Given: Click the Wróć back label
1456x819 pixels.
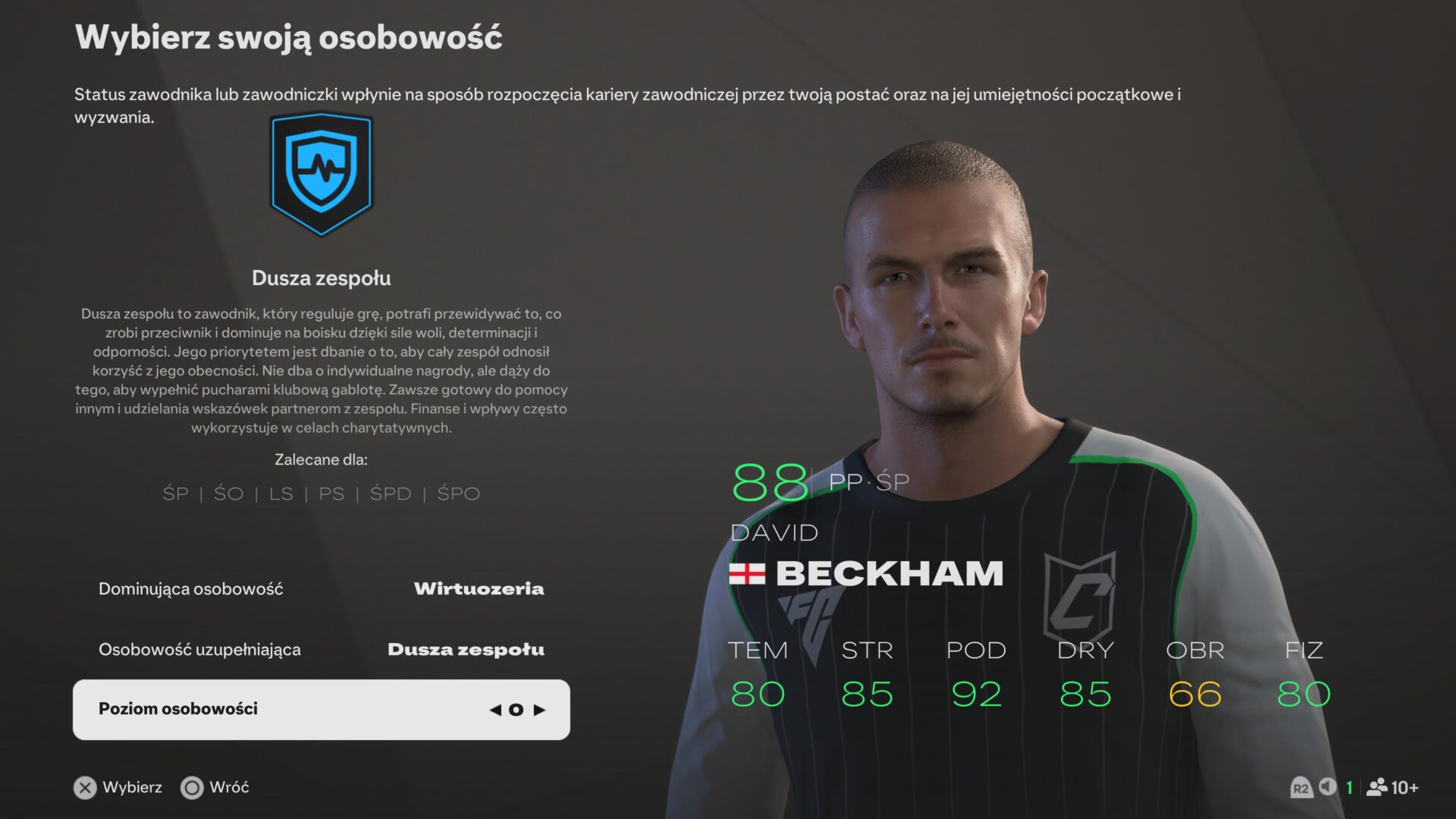Looking at the screenshot, I should (229, 787).
